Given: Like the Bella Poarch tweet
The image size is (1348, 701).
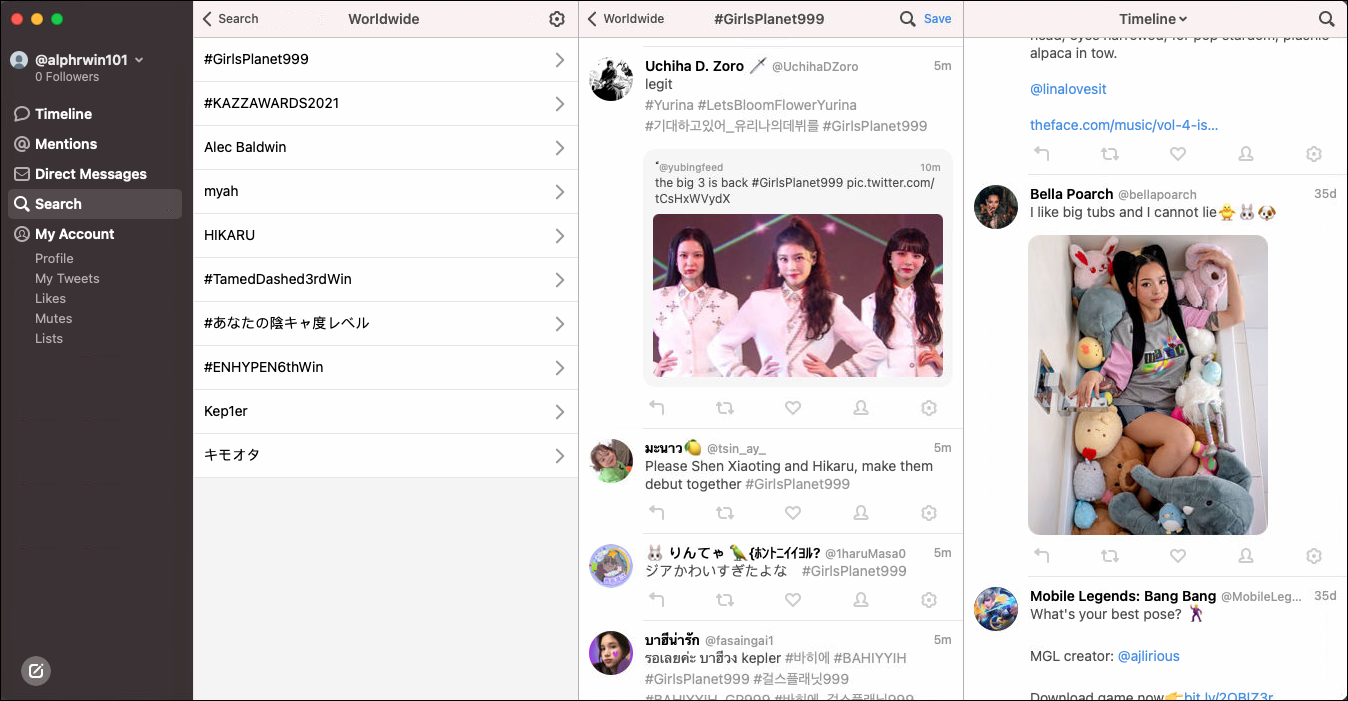Looking at the screenshot, I should [1178, 556].
